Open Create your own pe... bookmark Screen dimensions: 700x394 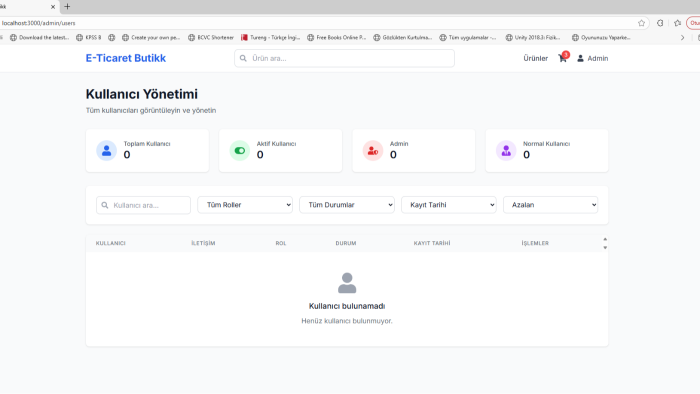pyautogui.click(x=151, y=38)
